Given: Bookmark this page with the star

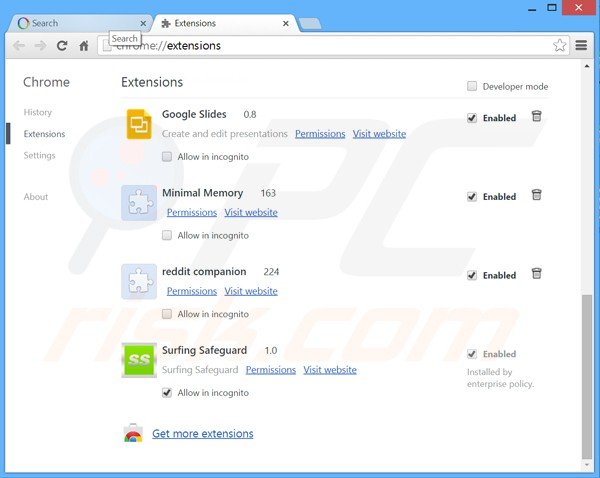Looking at the screenshot, I should click(559, 45).
